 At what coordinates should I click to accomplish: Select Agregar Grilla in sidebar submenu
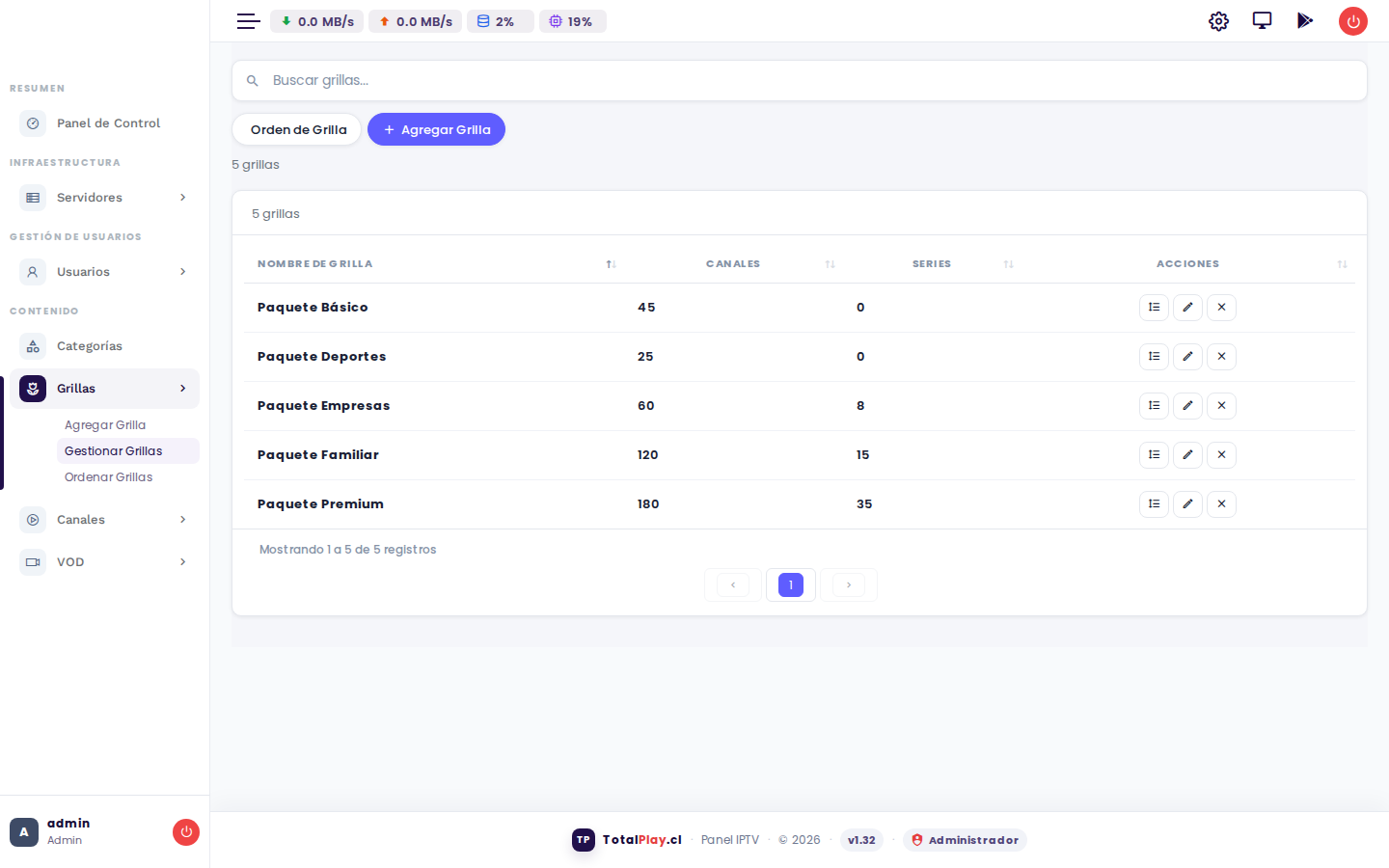[x=105, y=425]
